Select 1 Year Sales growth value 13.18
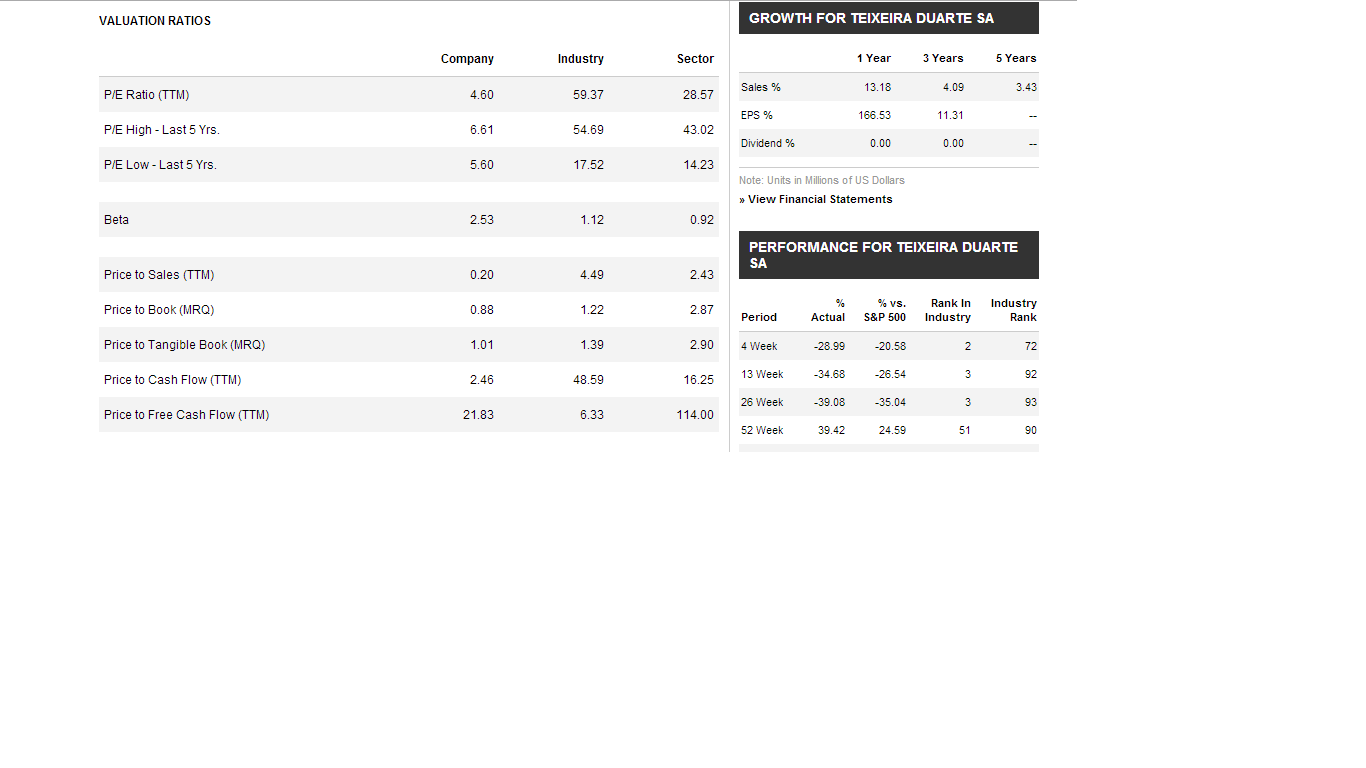This screenshot has height=768, width=1366. click(878, 87)
